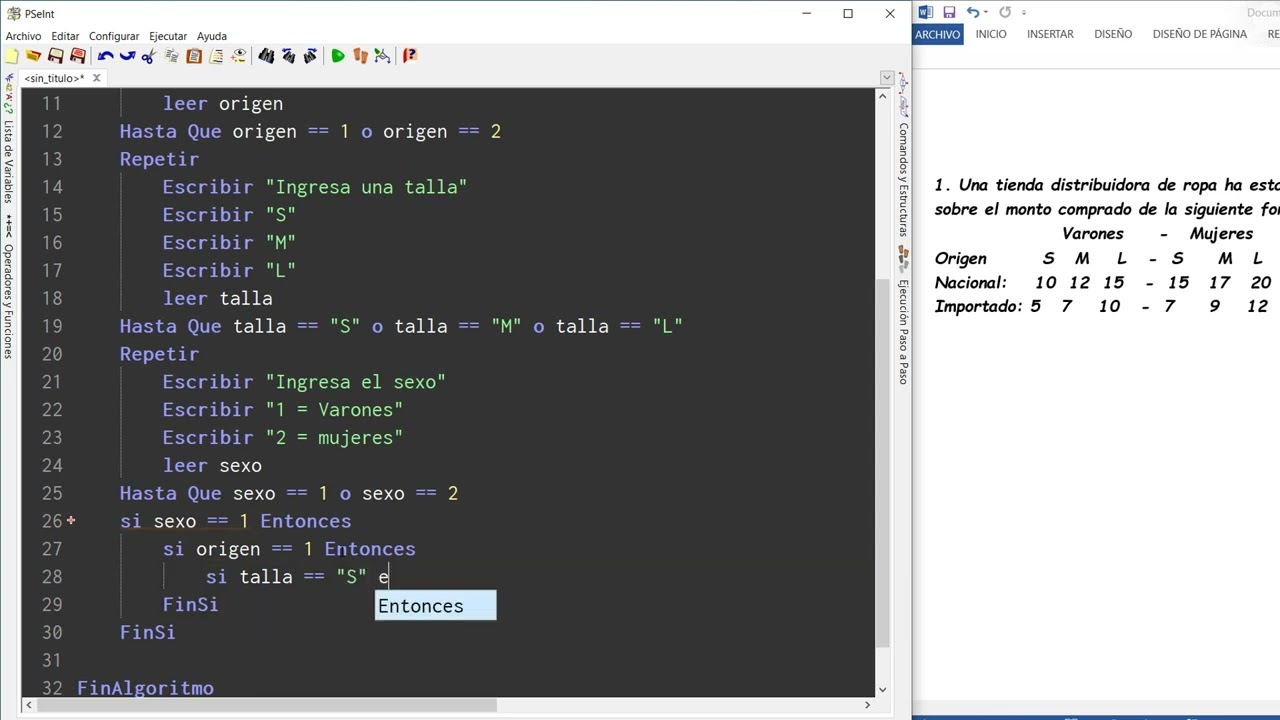Click the "Nacional:" row in Word document
1280x720 pixels.
[x=1103, y=283]
